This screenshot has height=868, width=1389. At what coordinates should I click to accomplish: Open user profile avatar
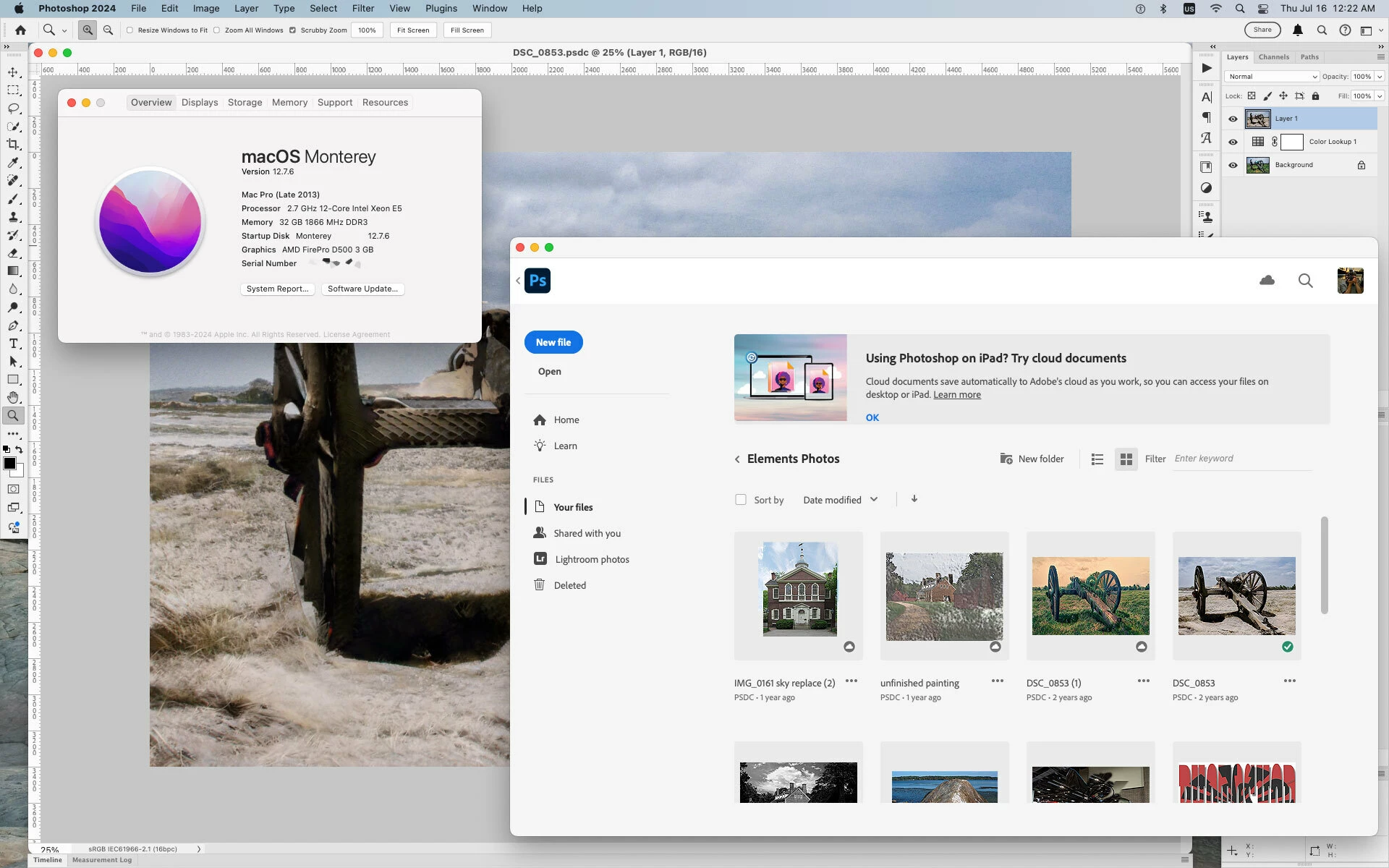point(1350,281)
